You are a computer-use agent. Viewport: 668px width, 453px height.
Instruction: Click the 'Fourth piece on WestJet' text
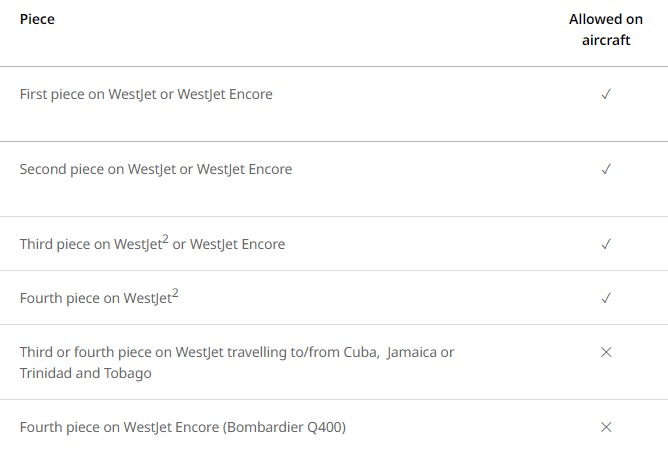tap(95, 298)
